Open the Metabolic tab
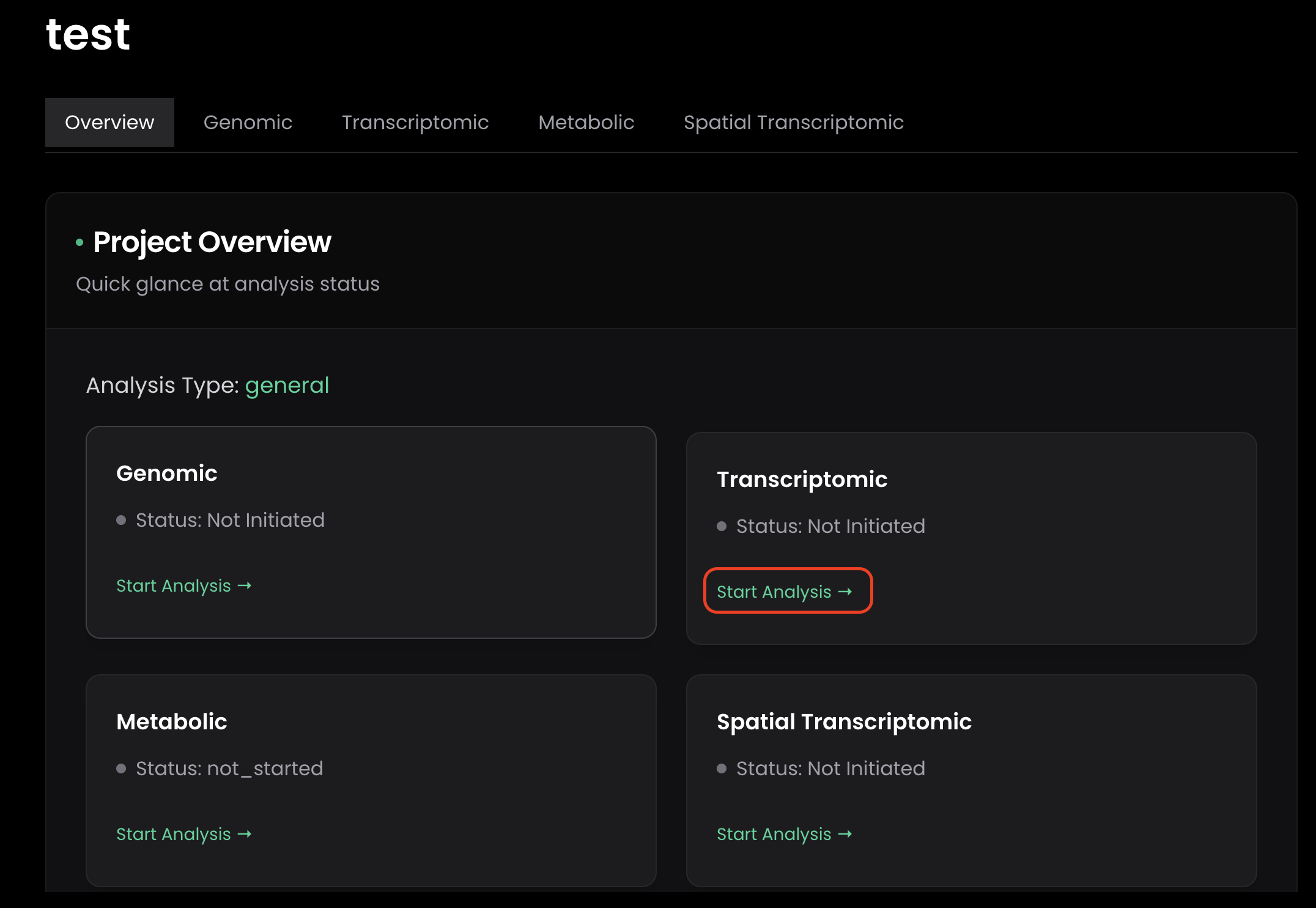Screen dimensions: 1316x908 pyautogui.click(x=586, y=122)
